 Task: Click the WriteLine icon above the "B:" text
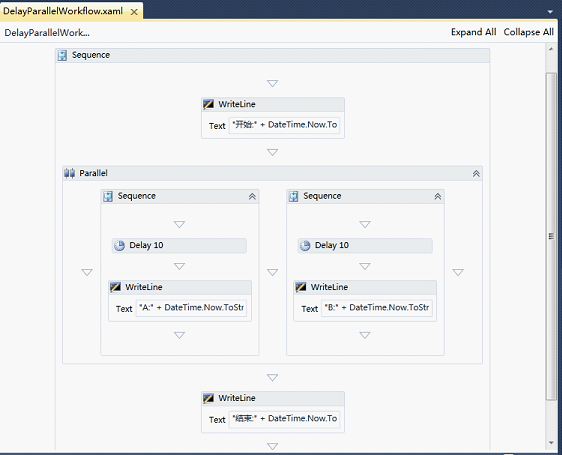301,287
